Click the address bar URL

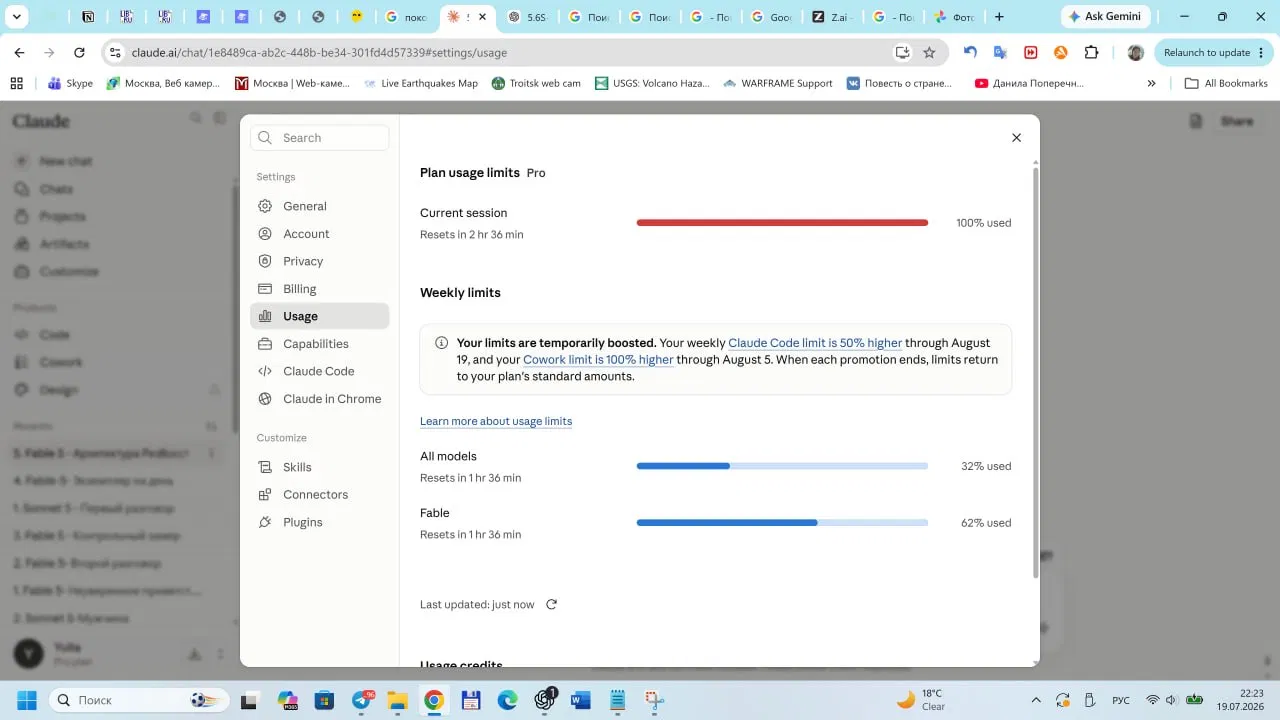tap(319, 53)
